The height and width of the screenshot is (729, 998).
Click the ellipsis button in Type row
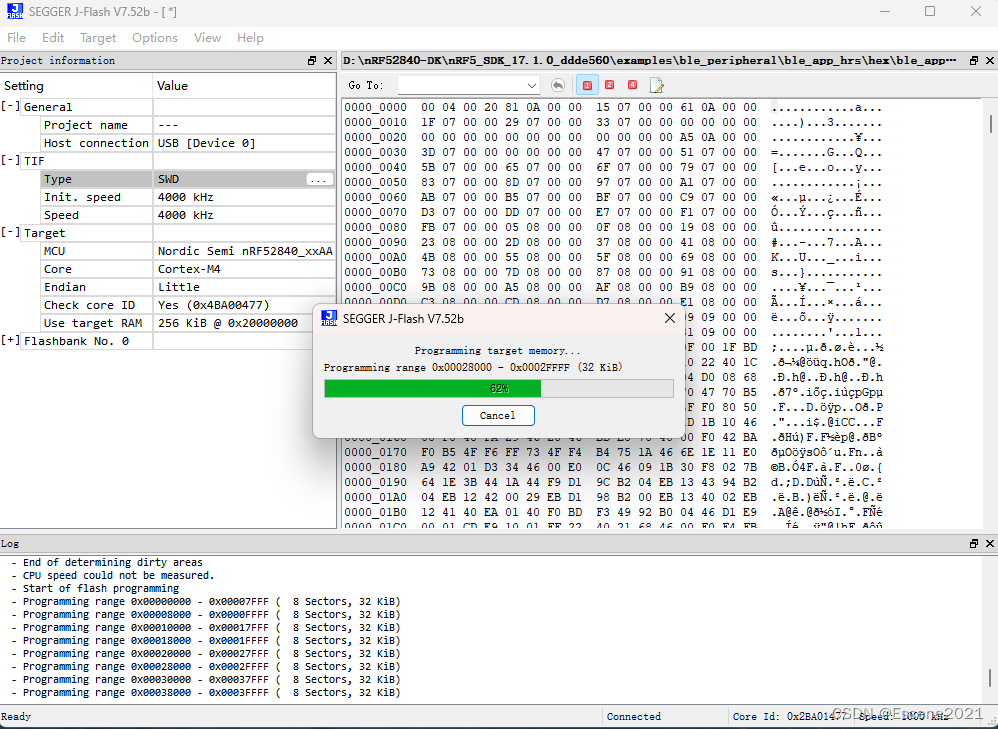318,180
